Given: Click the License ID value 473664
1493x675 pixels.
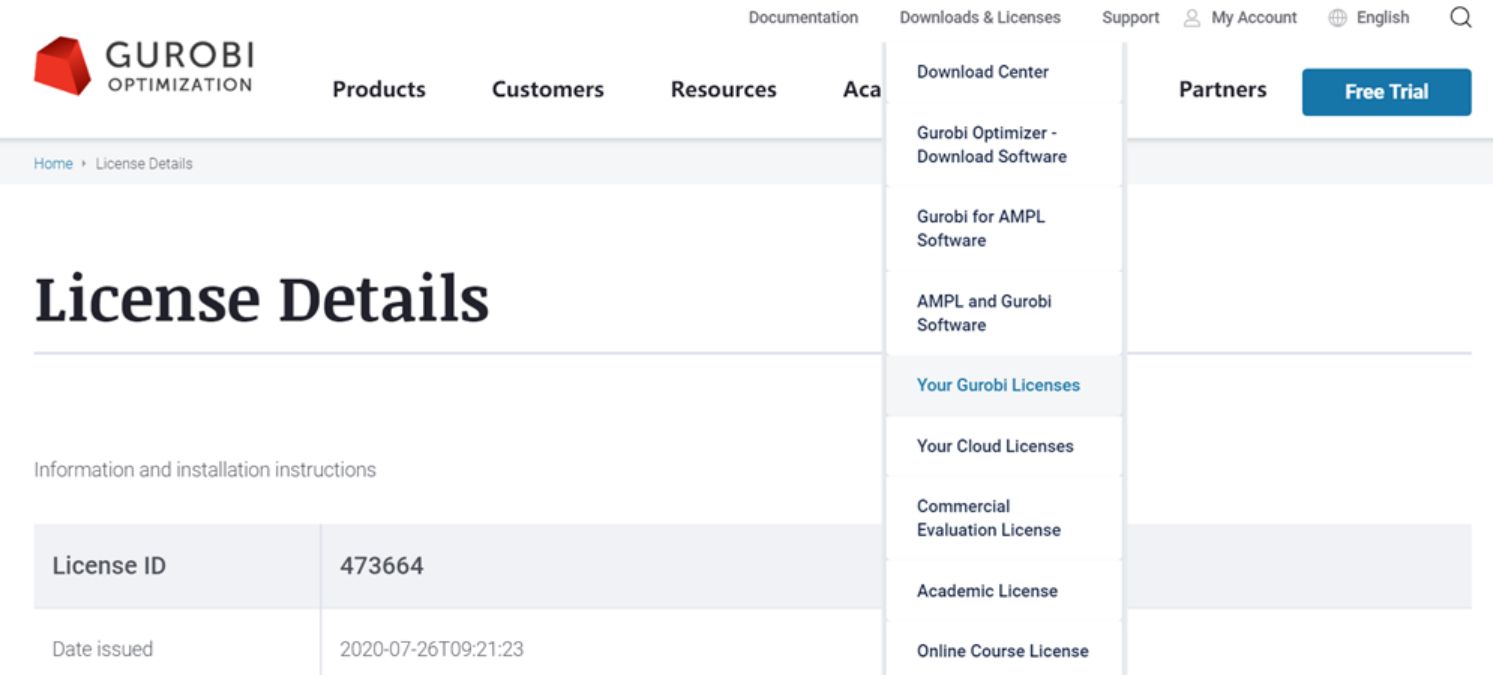Looking at the screenshot, I should (x=382, y=566).
